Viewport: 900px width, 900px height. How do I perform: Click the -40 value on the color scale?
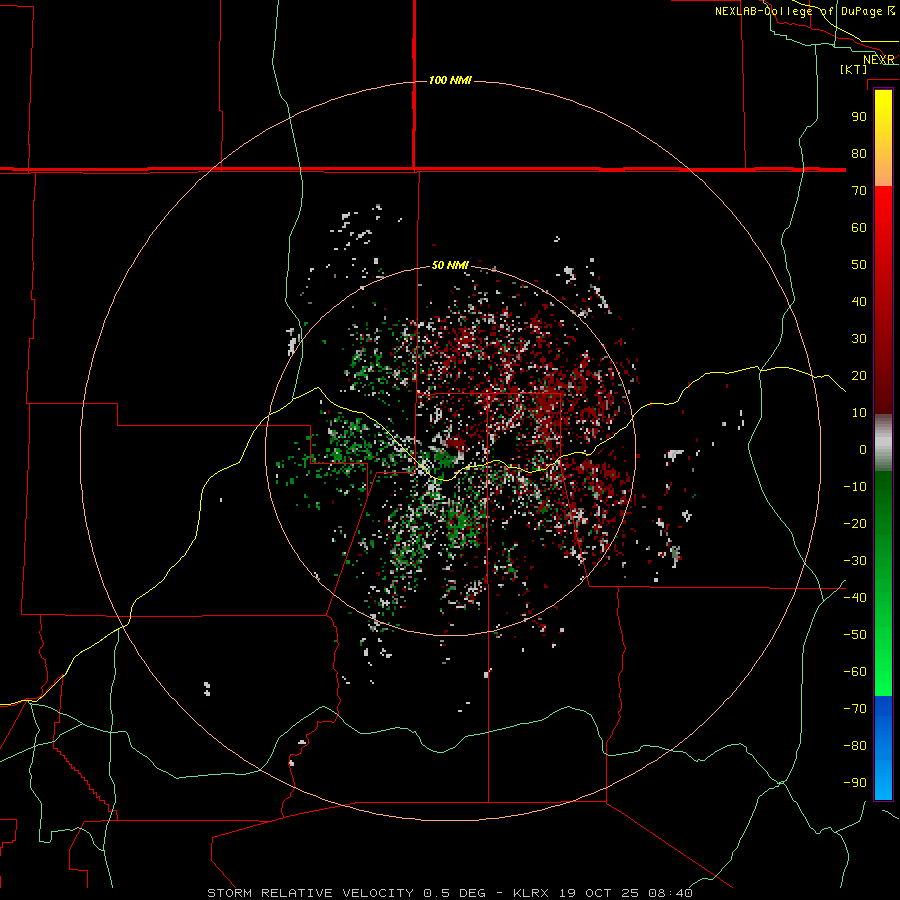[x=855, y=598]
